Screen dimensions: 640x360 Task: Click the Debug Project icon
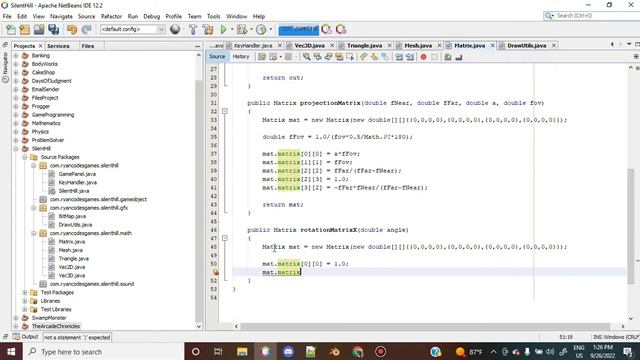(x=242, y=29)
